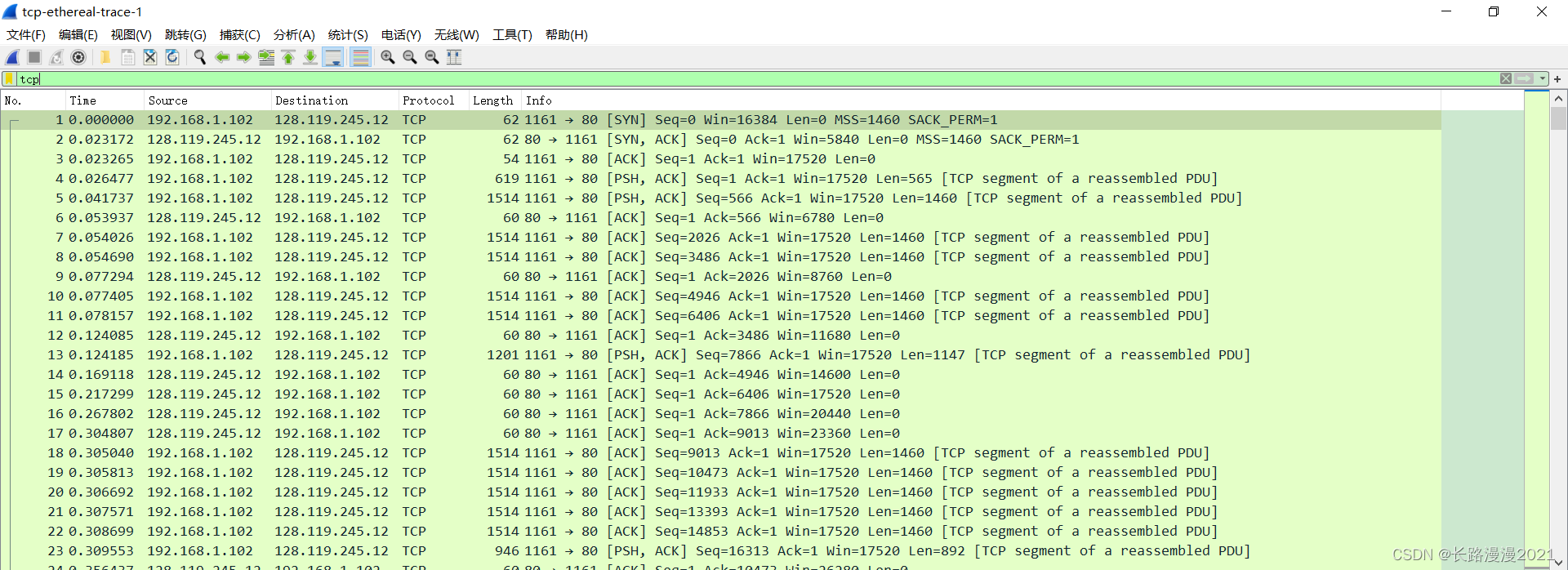This screenshot has height=570, width=1568.
Task: Open the 工具(T) menu
Action: (512, 35)
